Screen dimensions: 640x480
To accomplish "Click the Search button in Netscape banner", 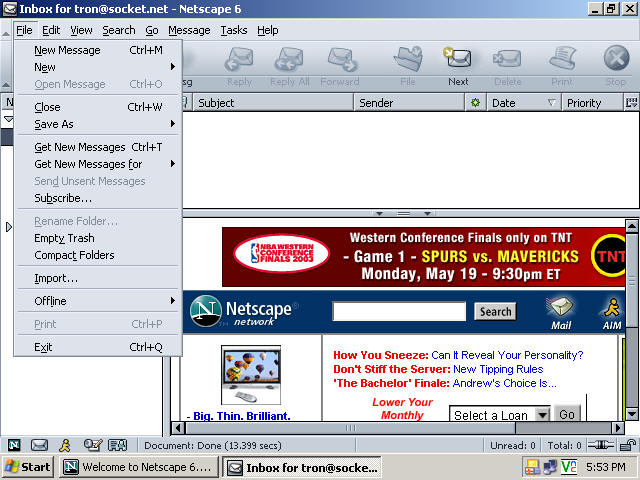I will click(495, 312).
